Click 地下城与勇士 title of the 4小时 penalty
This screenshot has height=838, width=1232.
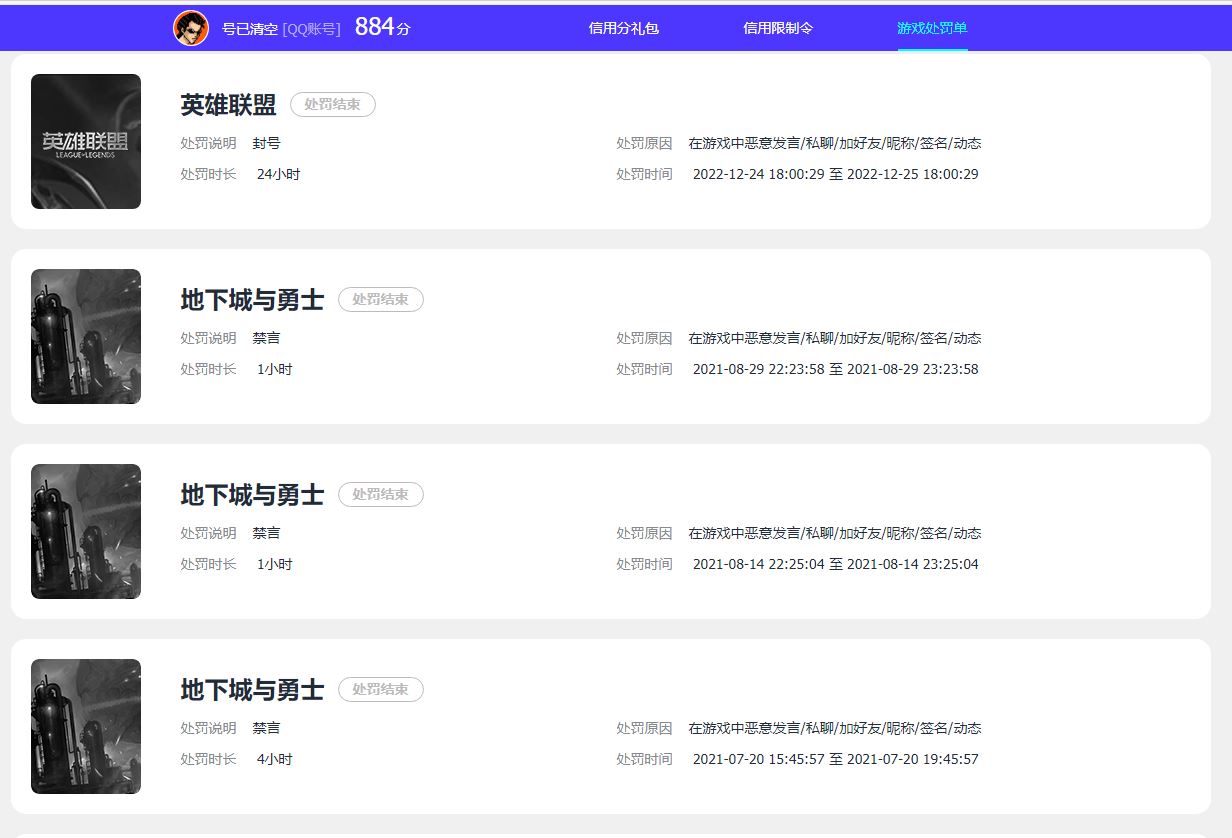point(252,690)
